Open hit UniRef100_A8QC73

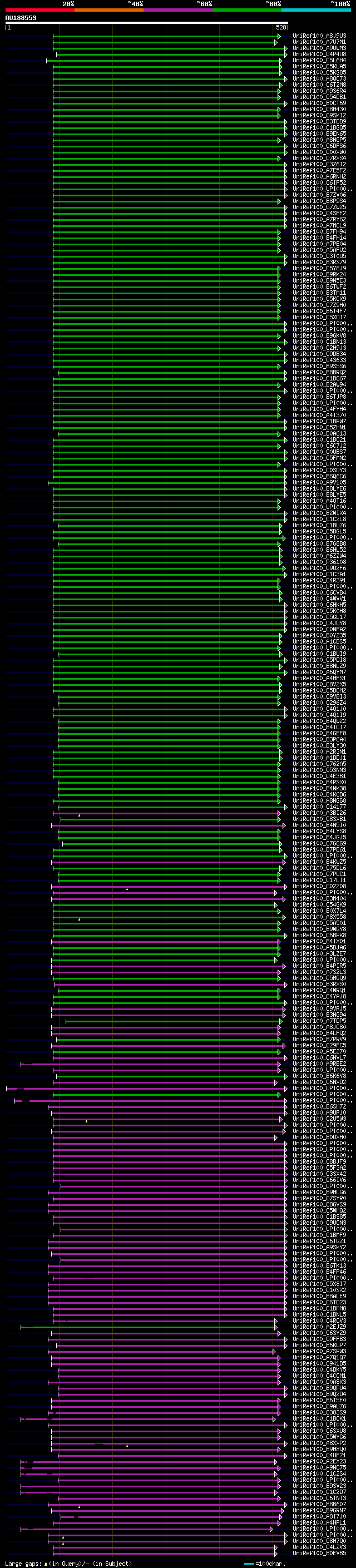319,78
